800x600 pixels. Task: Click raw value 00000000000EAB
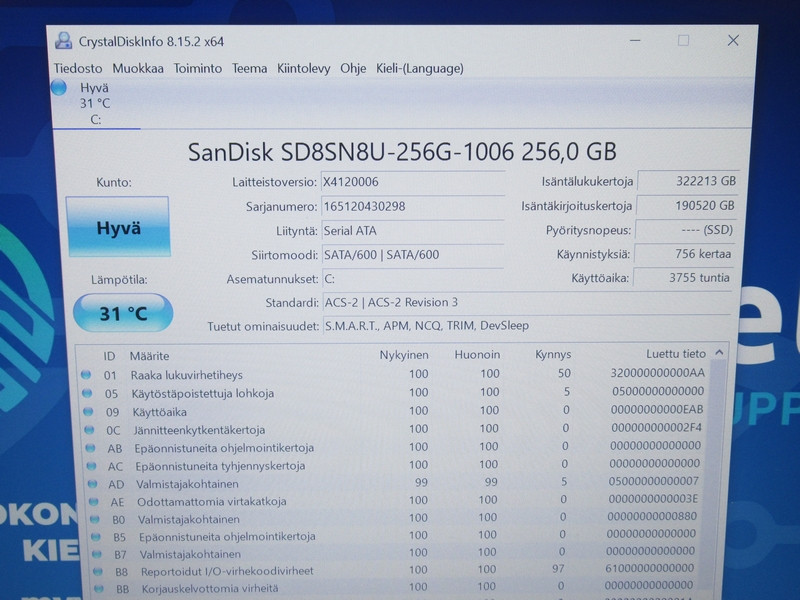(x=657, y=409)
